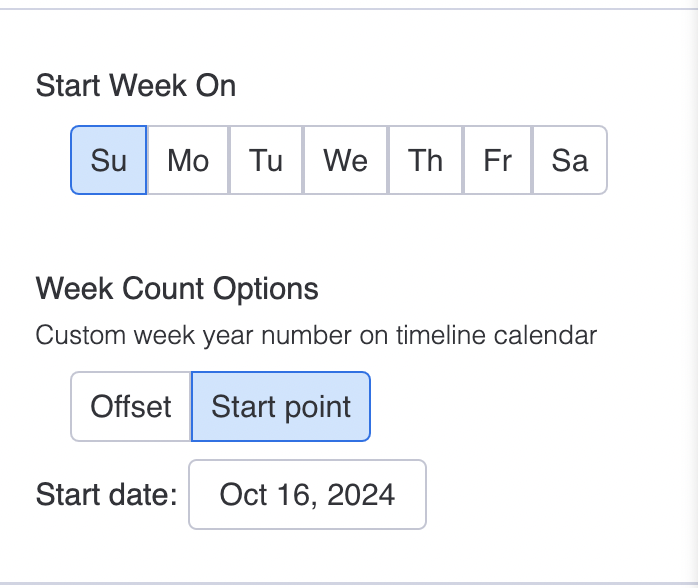Pick Th in Start Week On
Screen dimensions: 698x588
click(x=425, y=160)
